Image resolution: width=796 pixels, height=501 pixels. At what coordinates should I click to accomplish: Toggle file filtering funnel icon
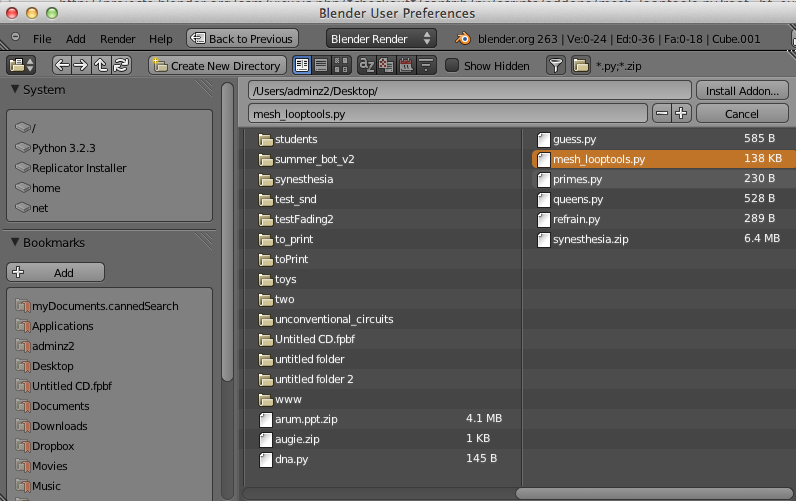[556, 65]
